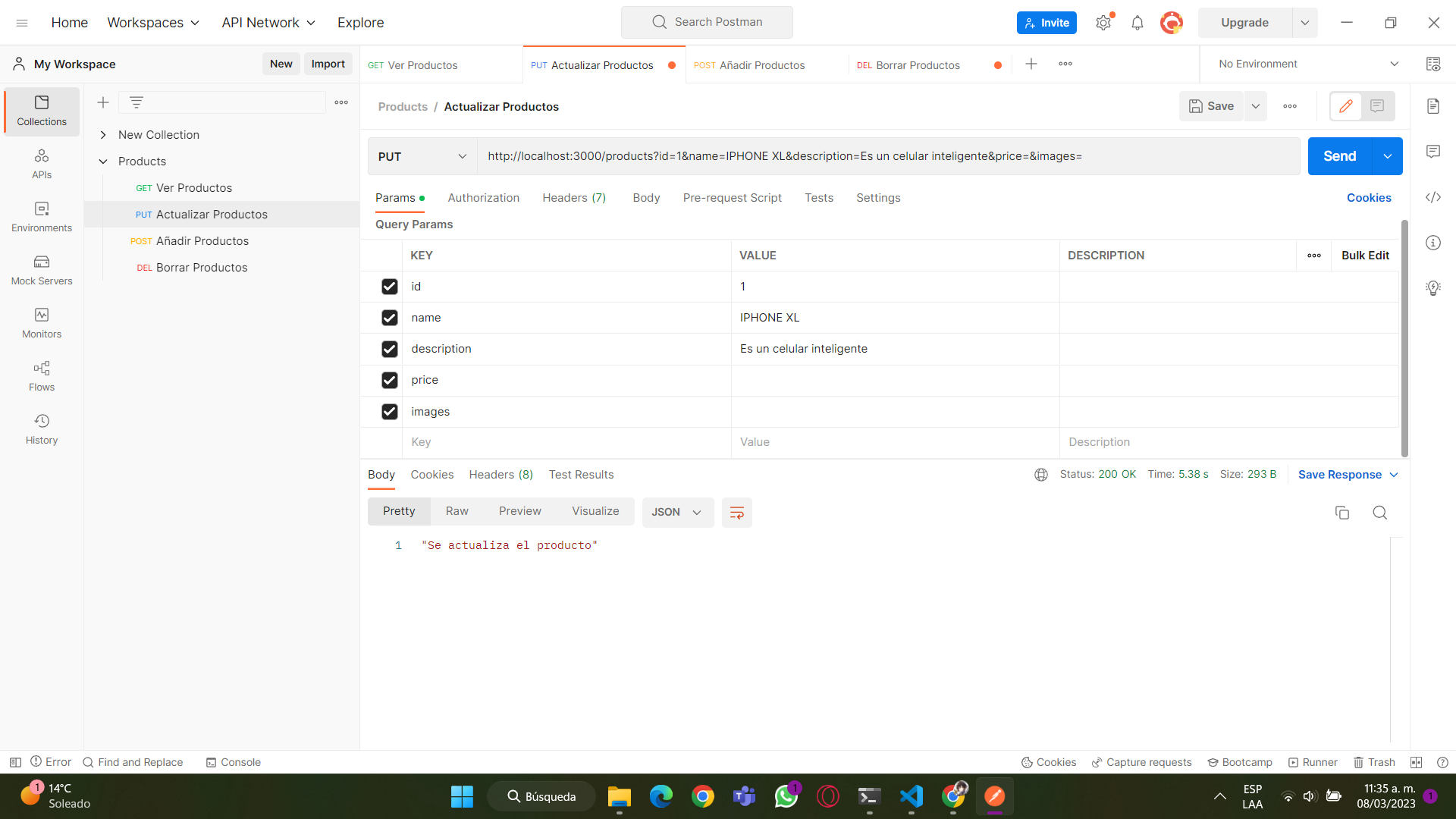
Task: Disable the images query parameter
Action: pos(390,412)
